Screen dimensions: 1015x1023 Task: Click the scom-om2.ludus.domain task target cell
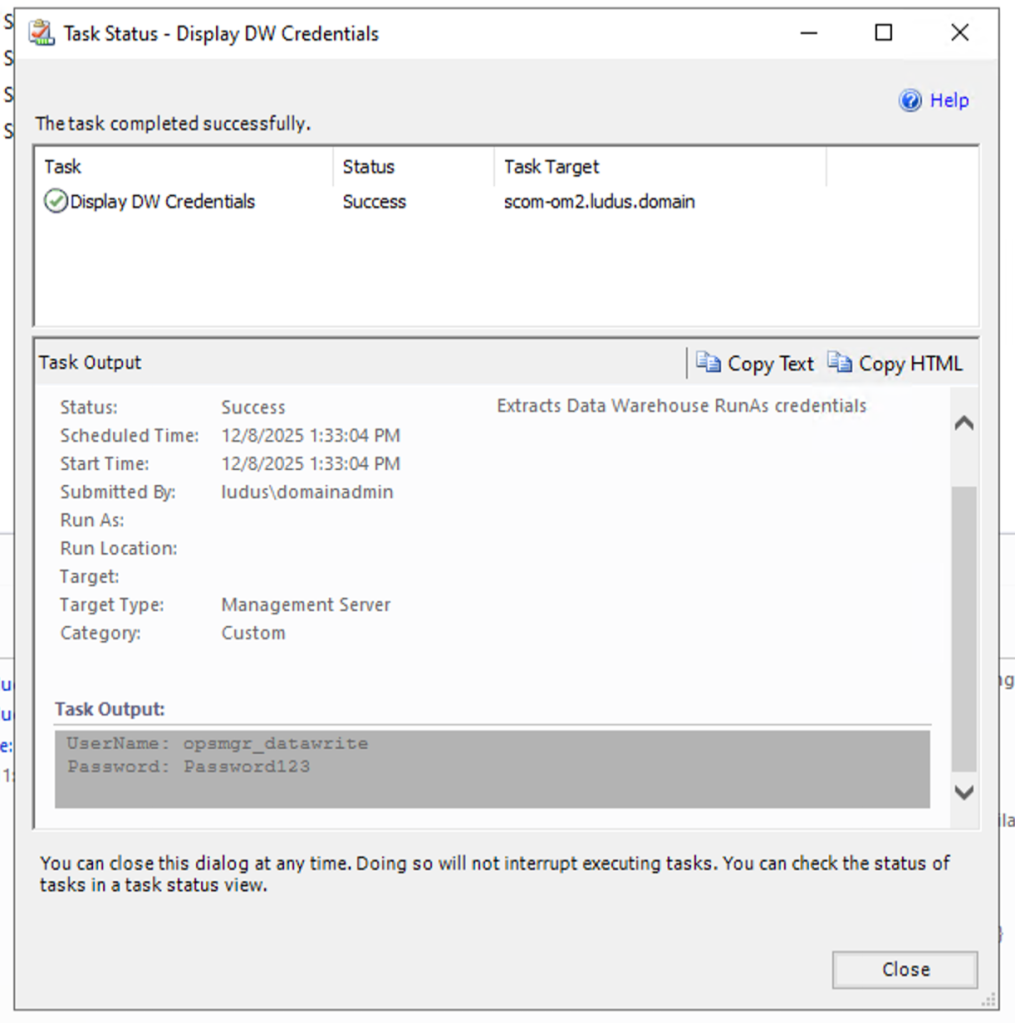click(x=599, y=202)
